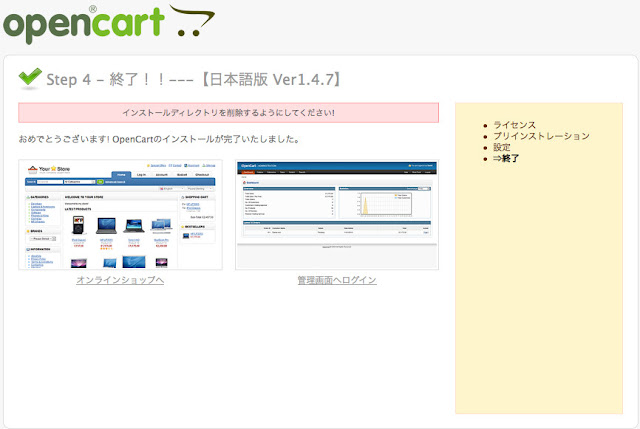Follow the 管理画面へログイン link
Viewport: 640px width, 429px height.
point(337,280)
